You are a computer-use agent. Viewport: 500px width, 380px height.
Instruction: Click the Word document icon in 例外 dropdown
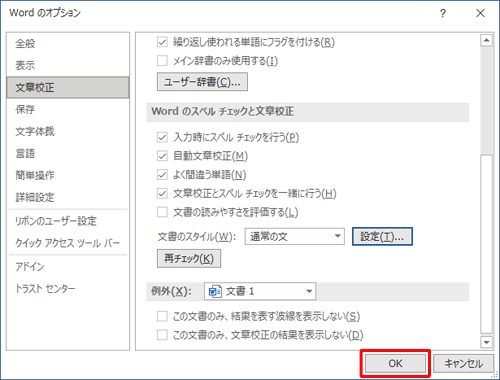(x=215, y=292)
